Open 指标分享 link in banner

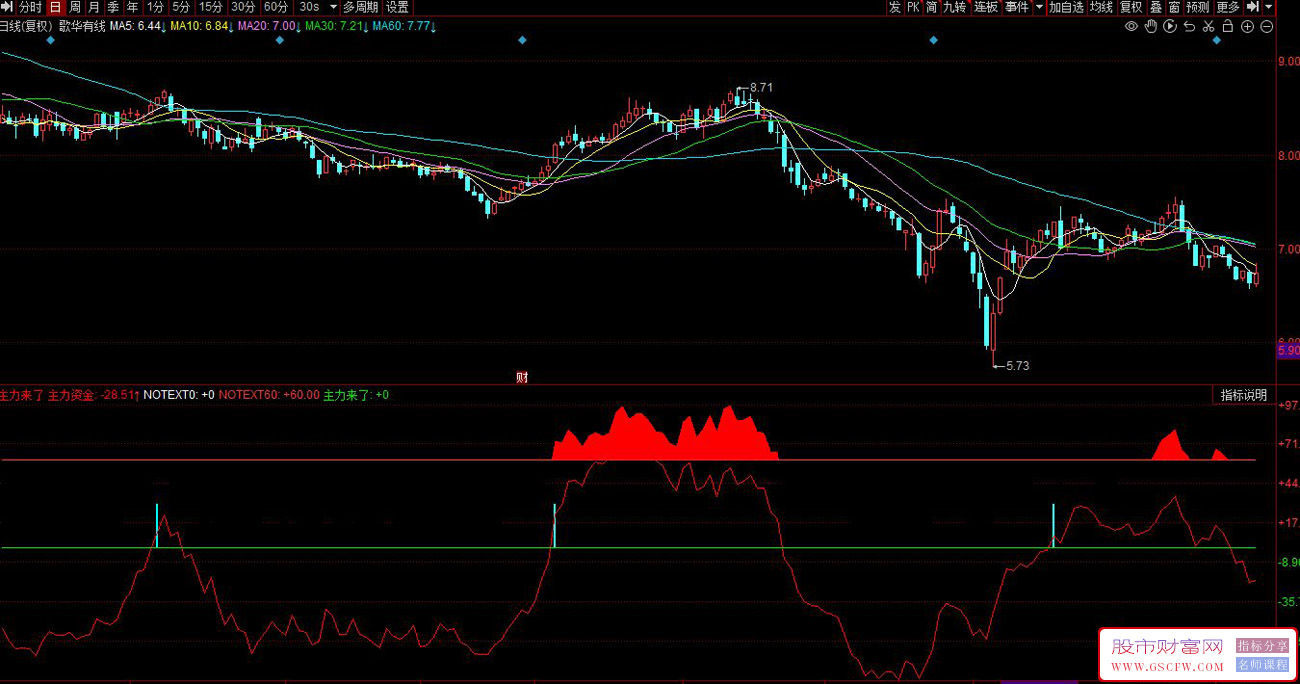[1263, 646]
